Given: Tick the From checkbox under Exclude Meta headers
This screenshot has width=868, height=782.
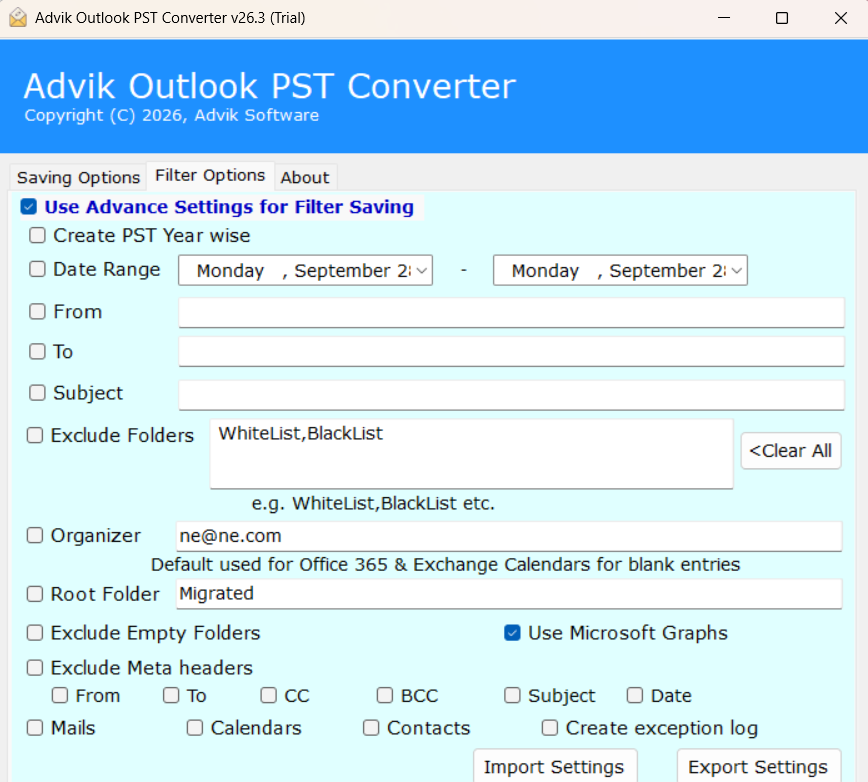Looking at the screenshot, I should pos(60,696).
